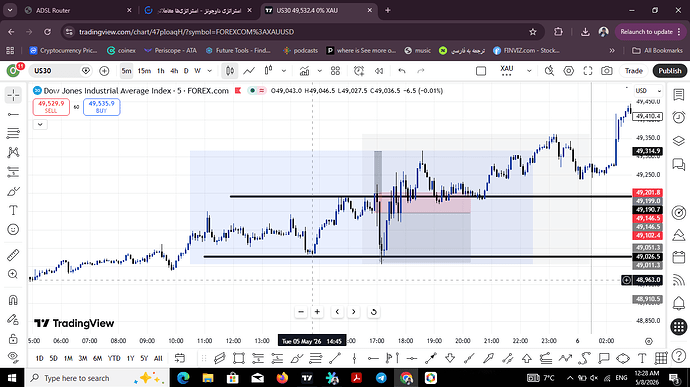Open the XAU layout name dropdown

(x=529, y=71)
